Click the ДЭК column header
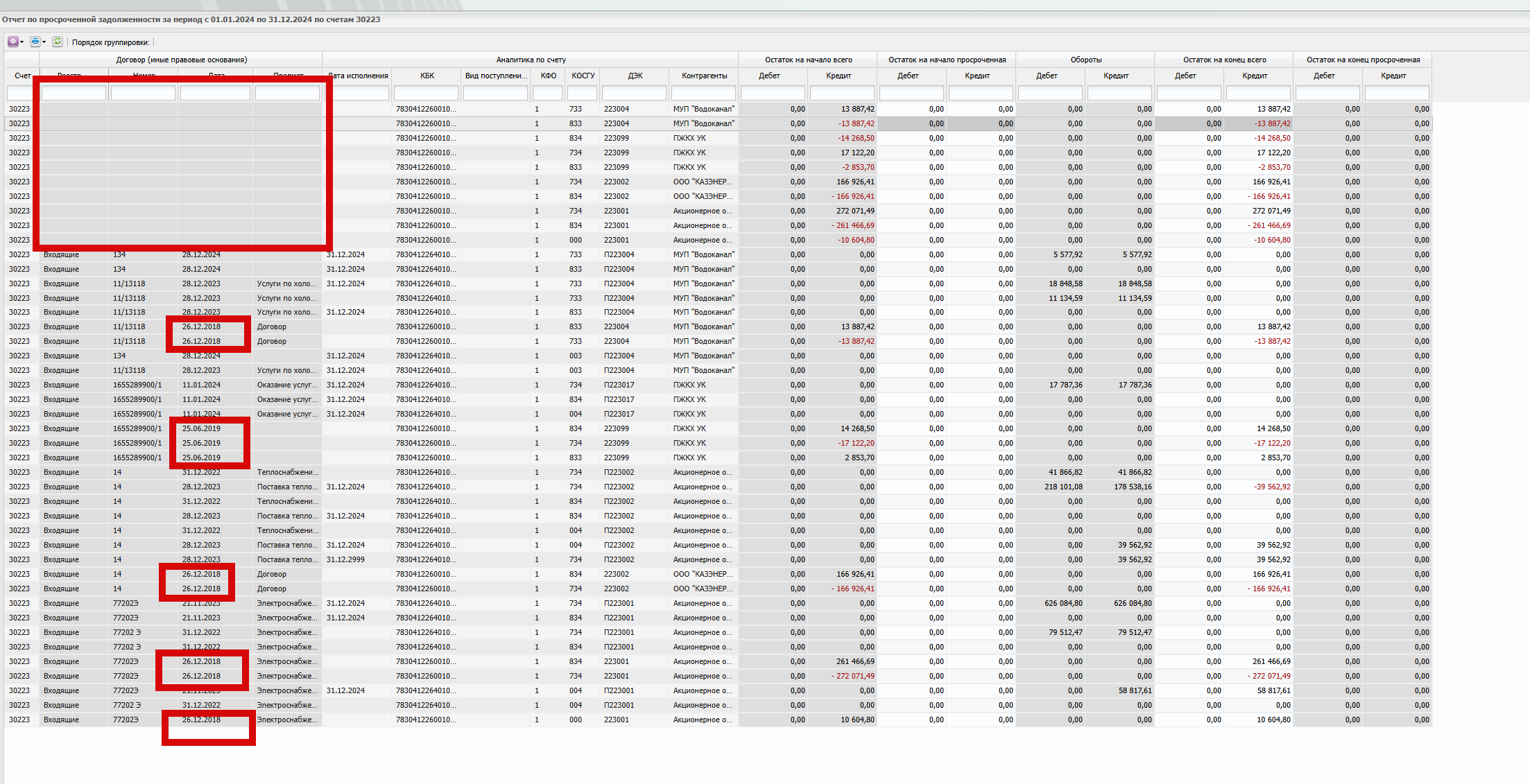The width and height of the screenshot is (1530, 784). pyautogui.click(x=635, y=76)
